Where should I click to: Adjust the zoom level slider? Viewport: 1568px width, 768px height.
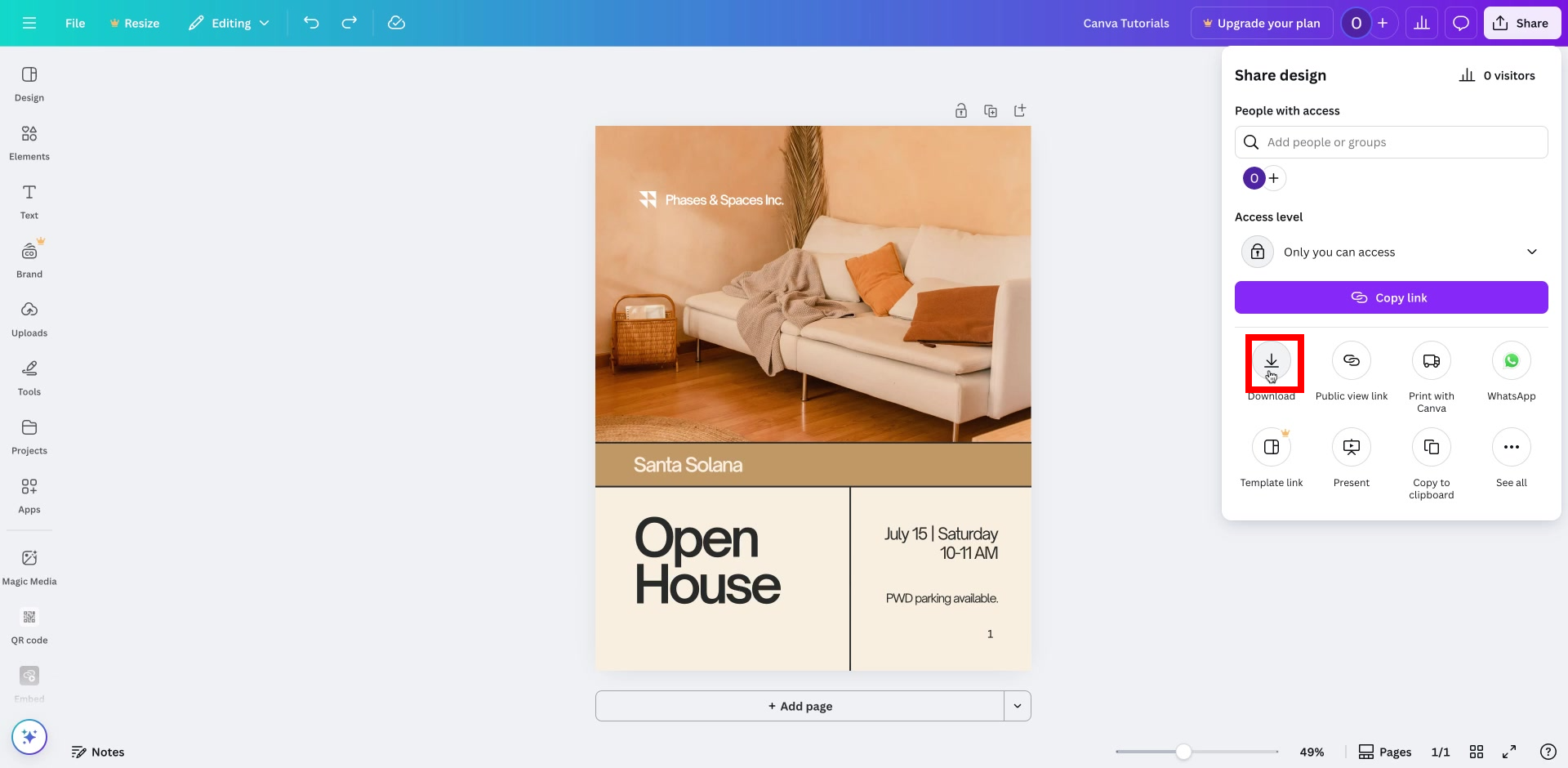(1183, 751)
